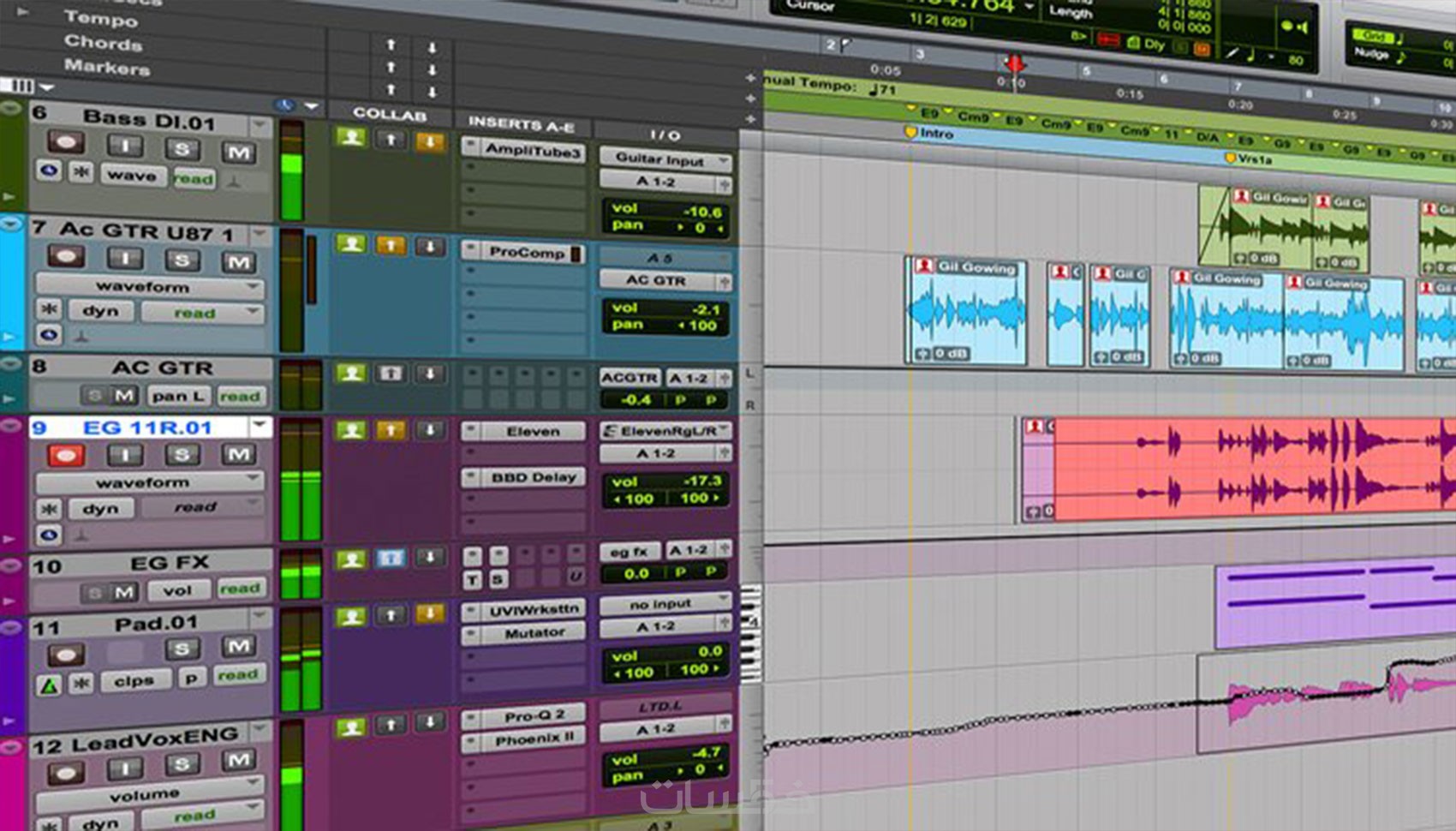Mute the Bass DI.01 track

coord(238,152)
